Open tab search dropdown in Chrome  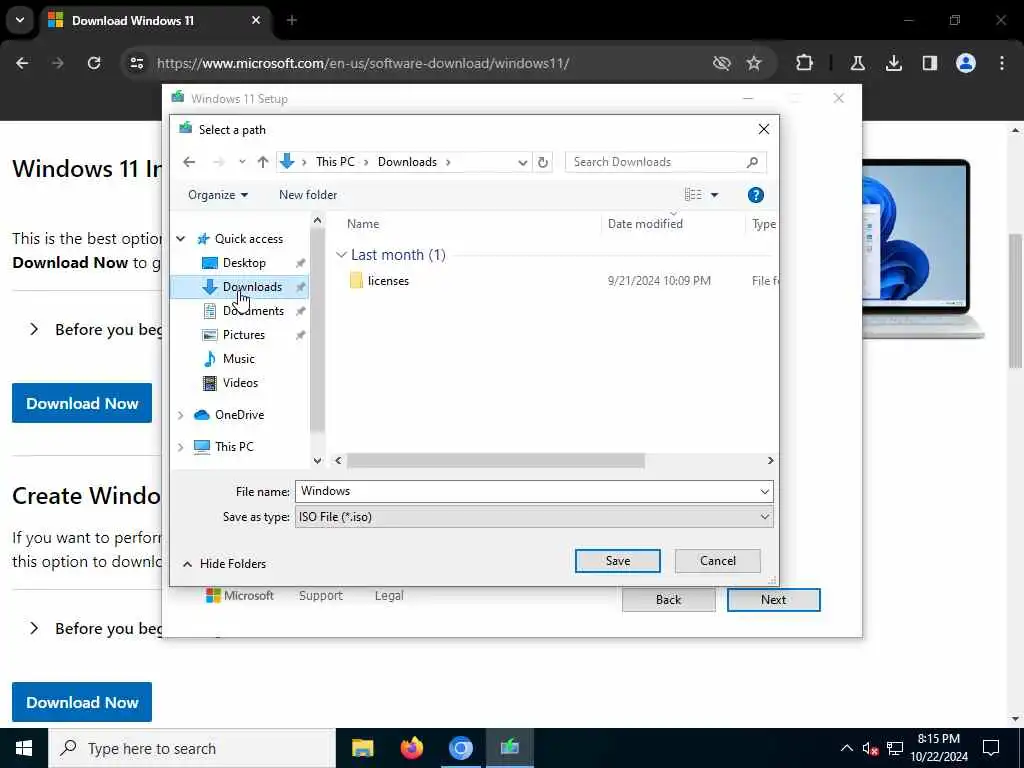20,20
